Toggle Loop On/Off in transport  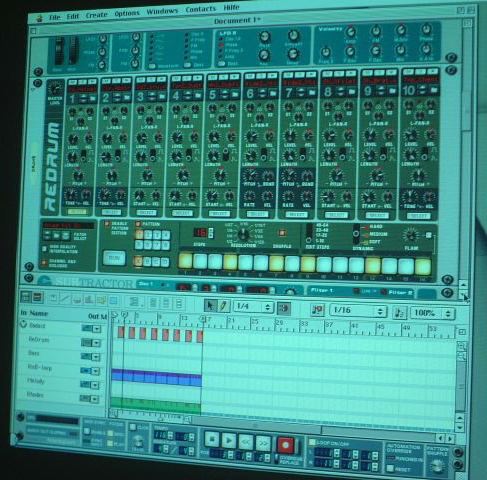(x=312, y=442)
